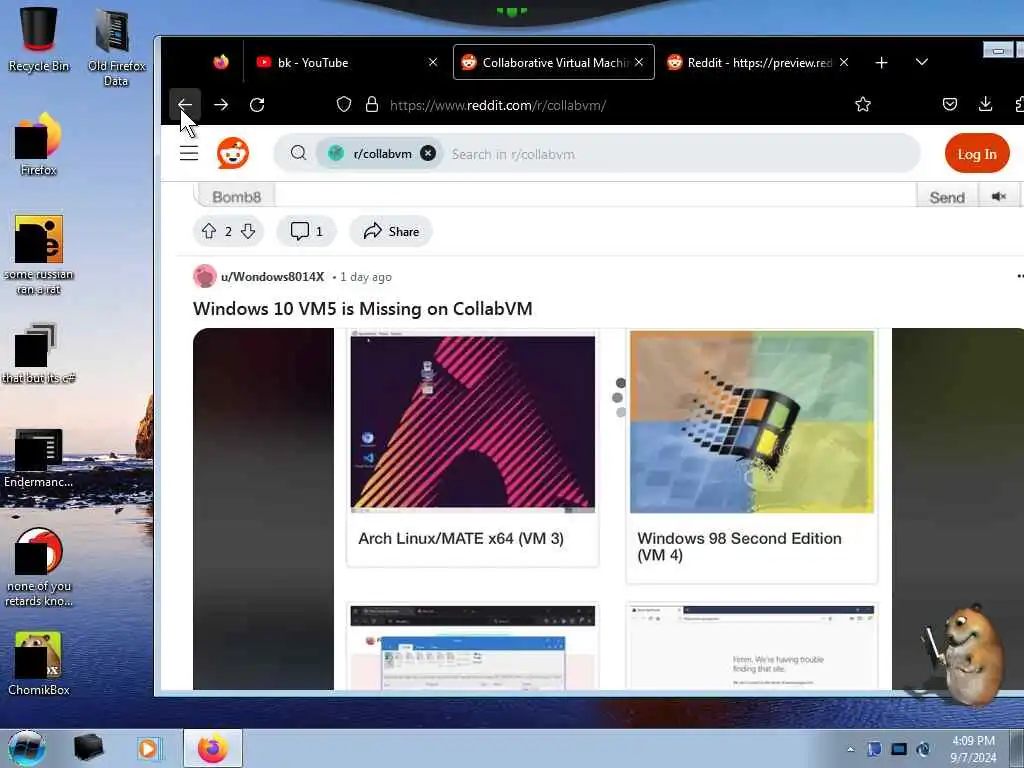Save to Pocket icon in toolbar
This screenshot has height=768, width=1024.
point(950,104)
